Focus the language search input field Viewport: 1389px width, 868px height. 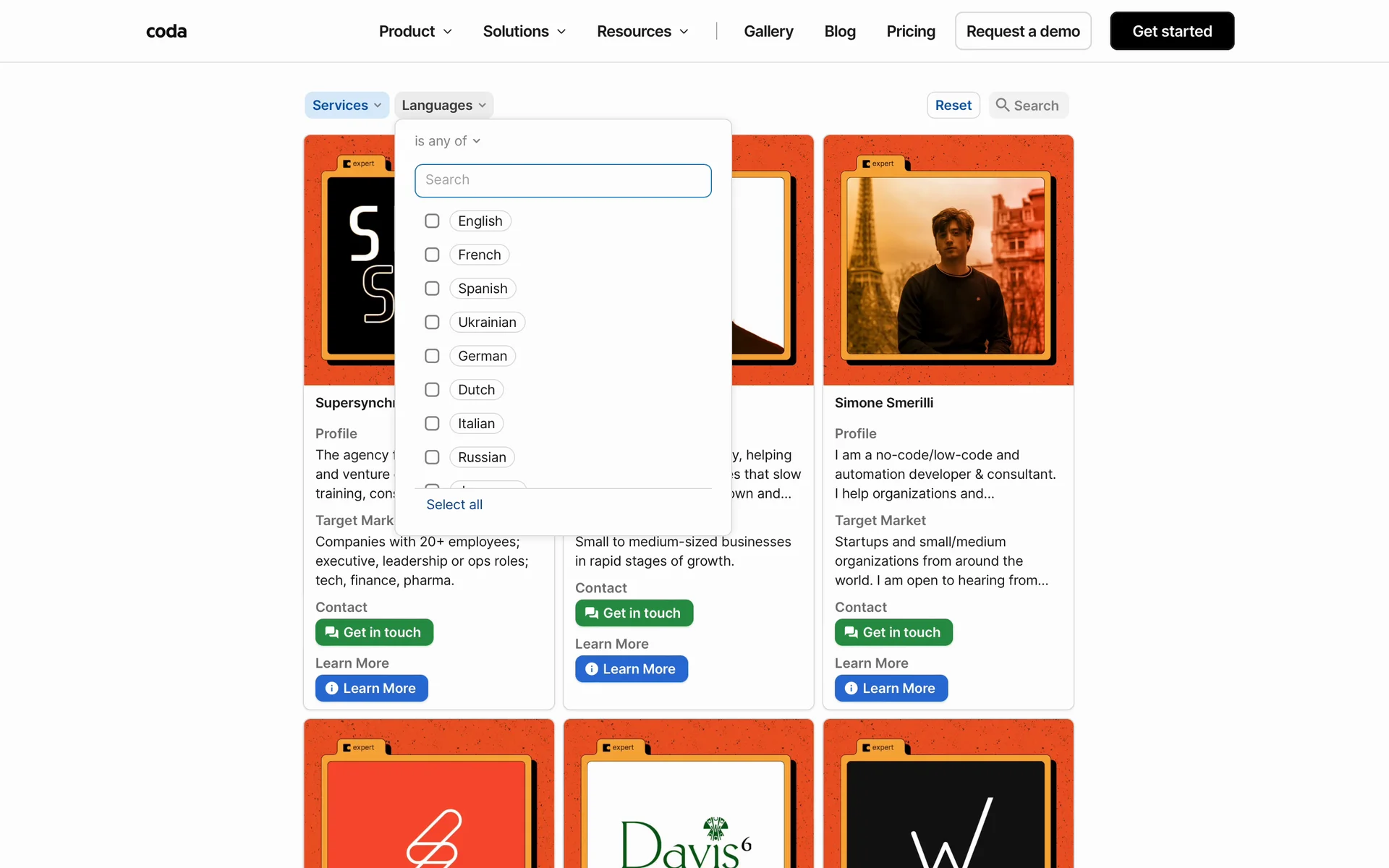point(563,180)
